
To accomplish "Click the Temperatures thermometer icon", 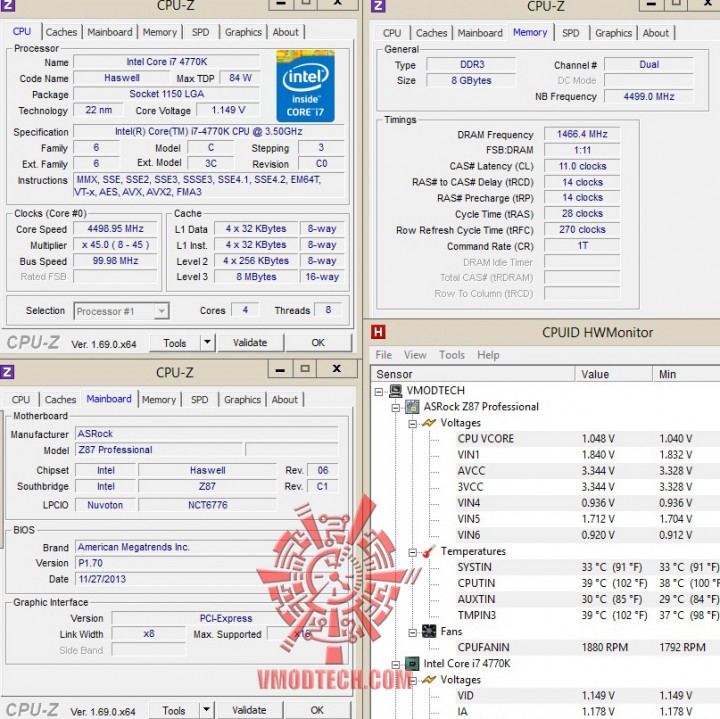I will [x=429, y=551].
